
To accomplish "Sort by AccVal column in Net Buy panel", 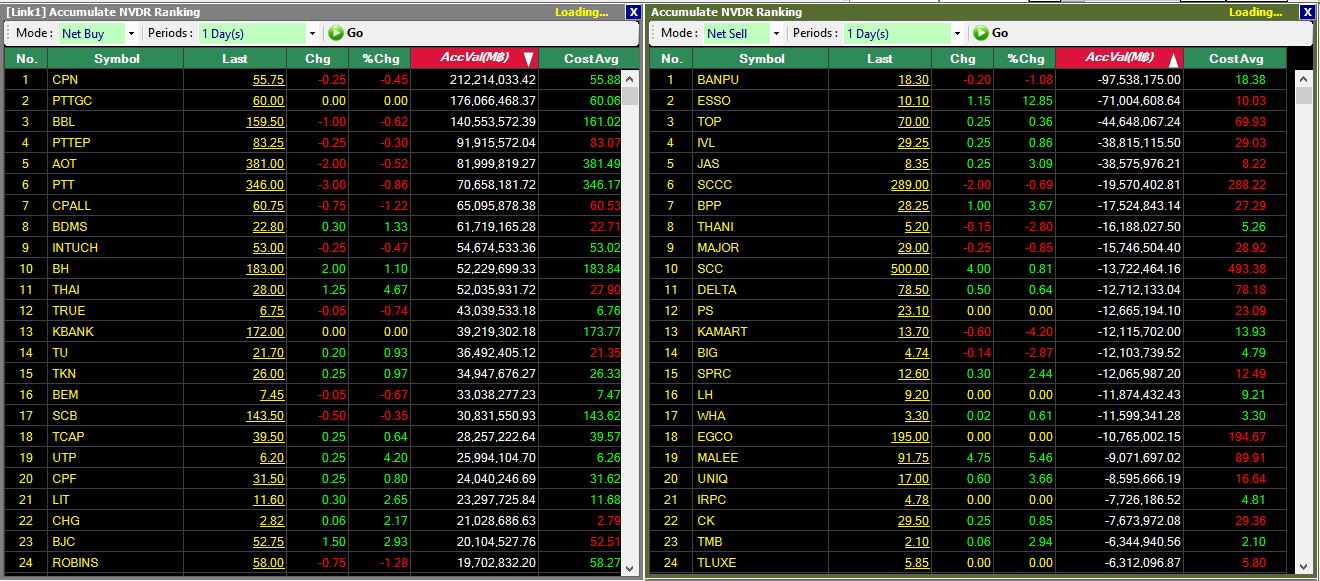I will (x=476, y=58).
